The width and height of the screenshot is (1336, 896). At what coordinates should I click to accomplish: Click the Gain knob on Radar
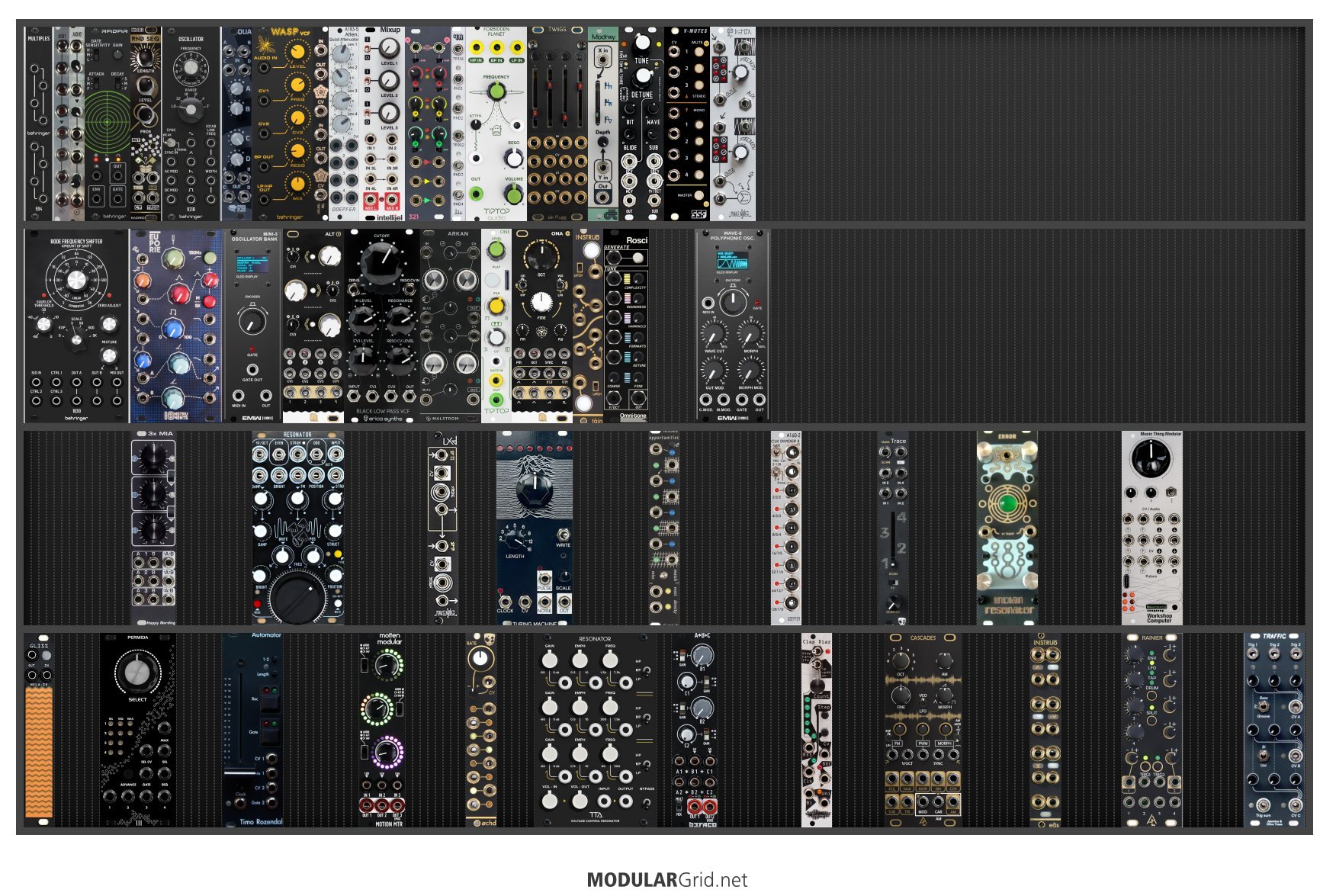[x=118, y=55]
